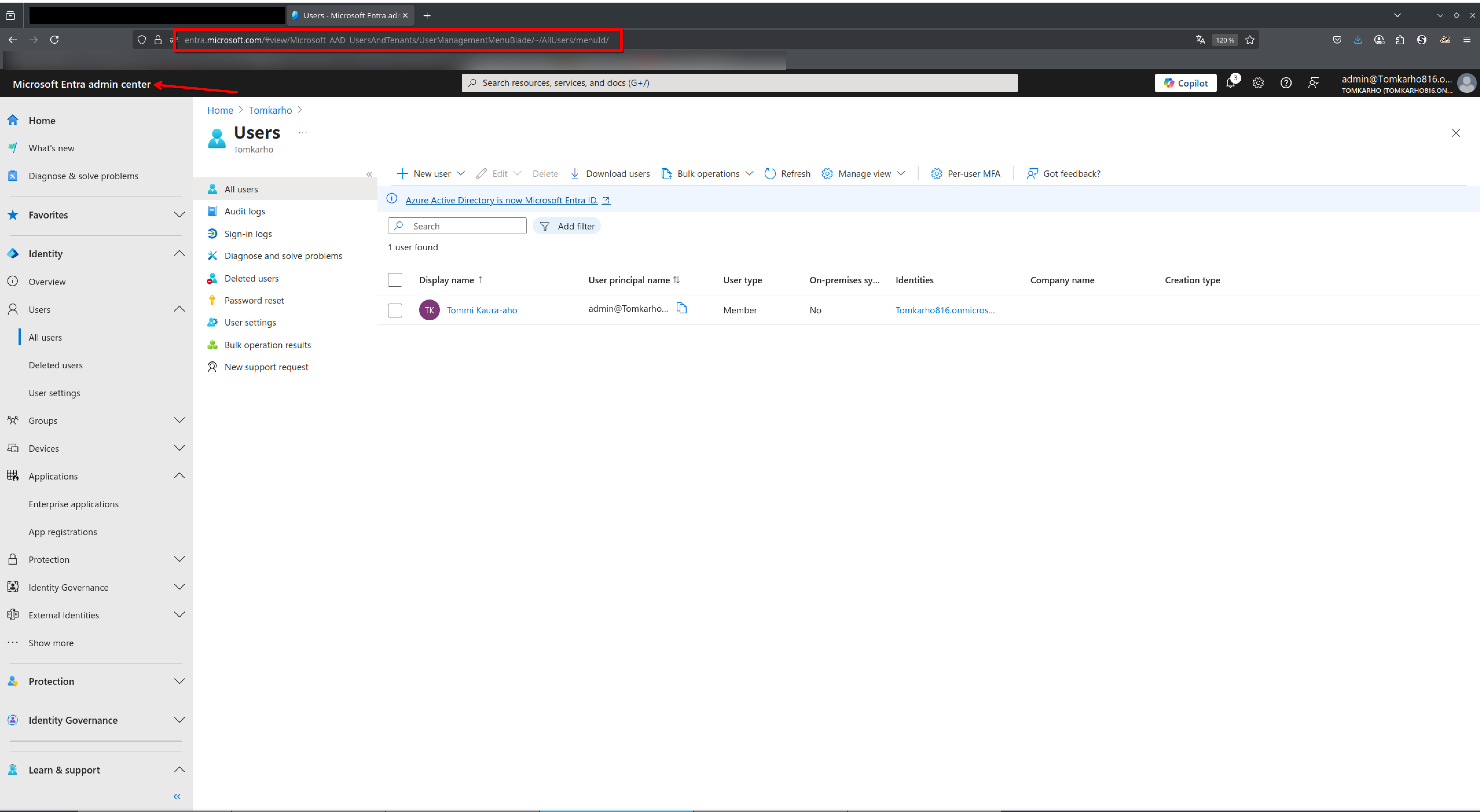Open Azure Active Directory is now Entra ID link
Viewport: 1480px width, 812px height.
pyautogui.click(x=502, y=200)
